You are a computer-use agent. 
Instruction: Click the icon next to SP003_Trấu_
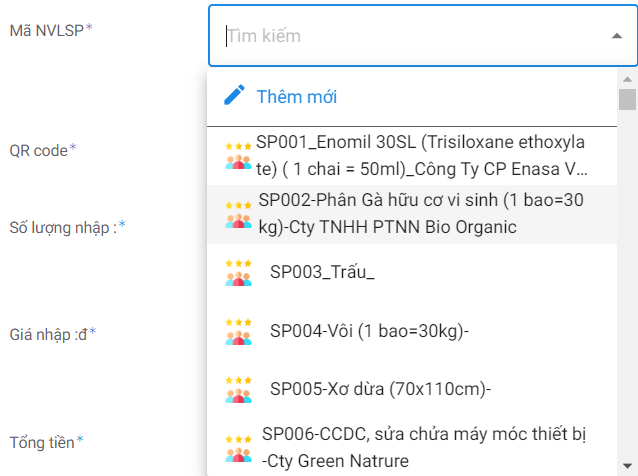point(238,272)
